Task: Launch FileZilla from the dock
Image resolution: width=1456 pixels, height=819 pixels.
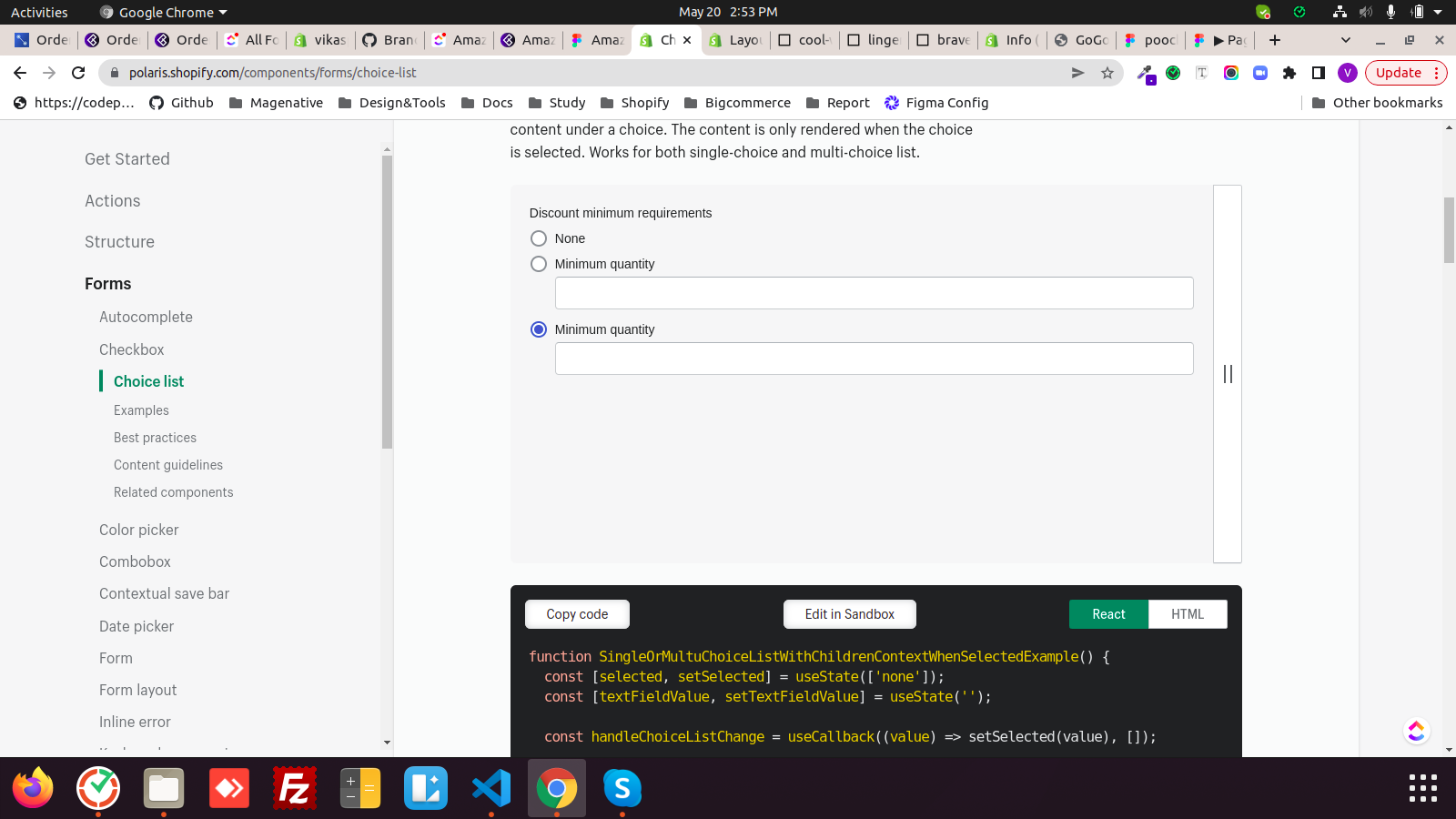Action: [x=295, y=788]
